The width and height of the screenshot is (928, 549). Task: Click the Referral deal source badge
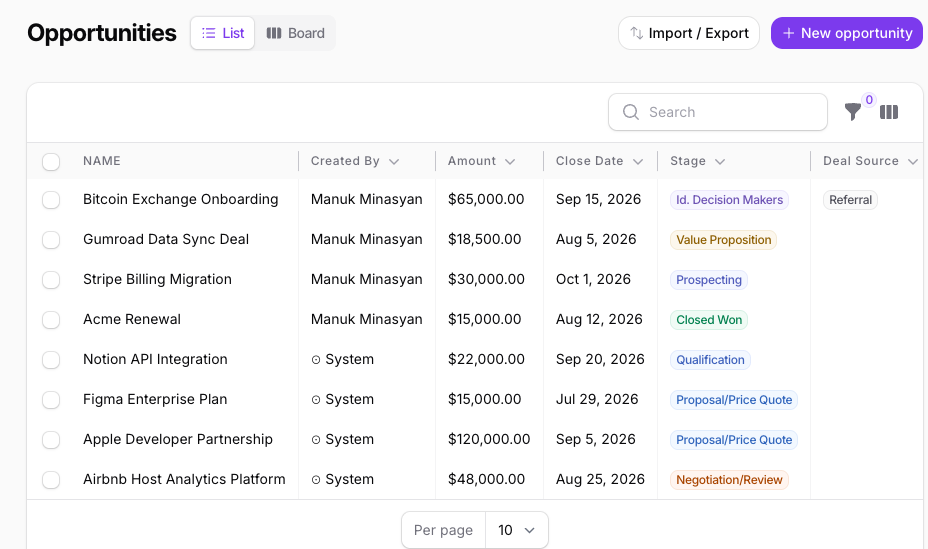[850, 200]
